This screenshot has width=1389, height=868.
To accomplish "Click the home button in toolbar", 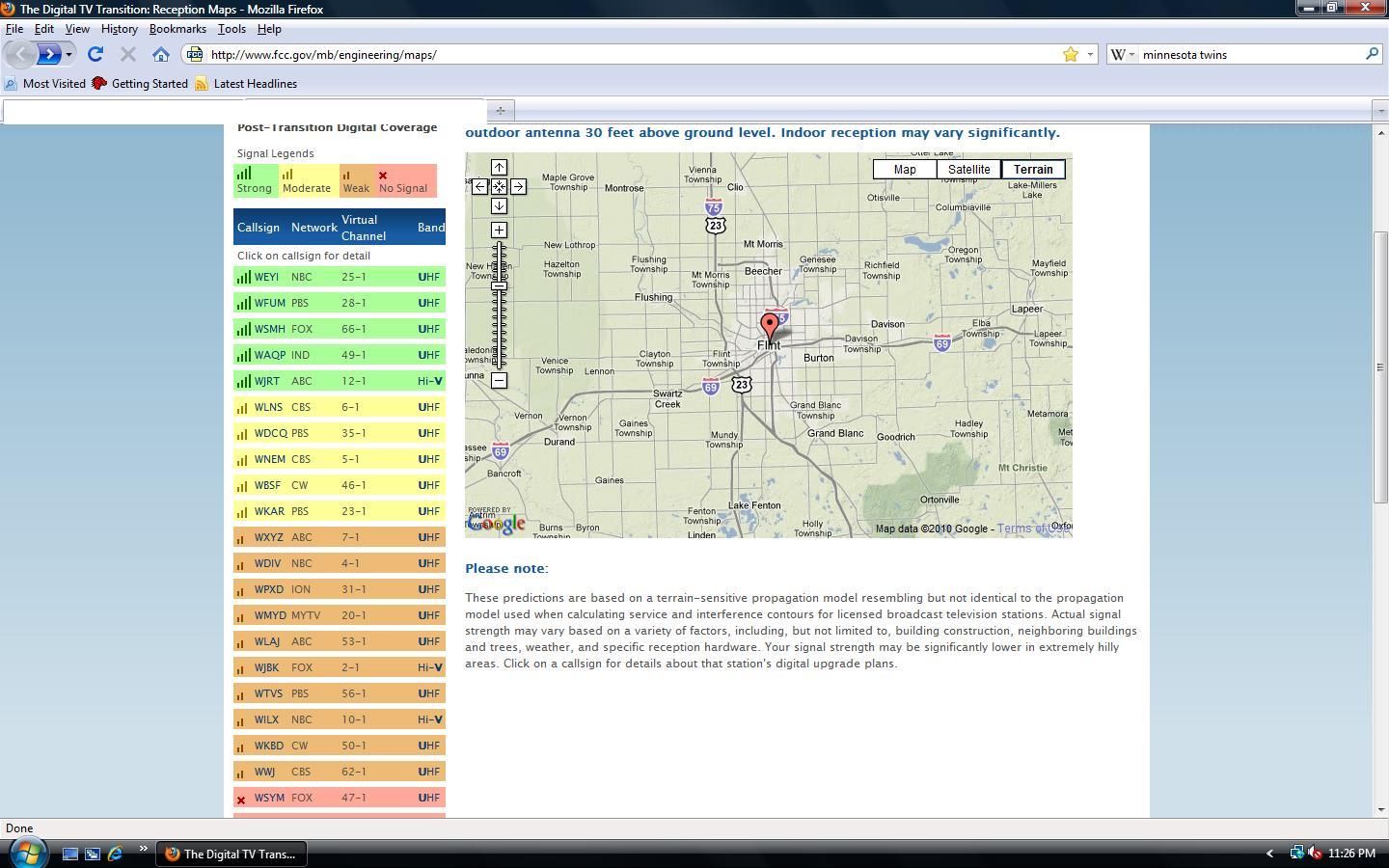I will [x=161, y=54].
